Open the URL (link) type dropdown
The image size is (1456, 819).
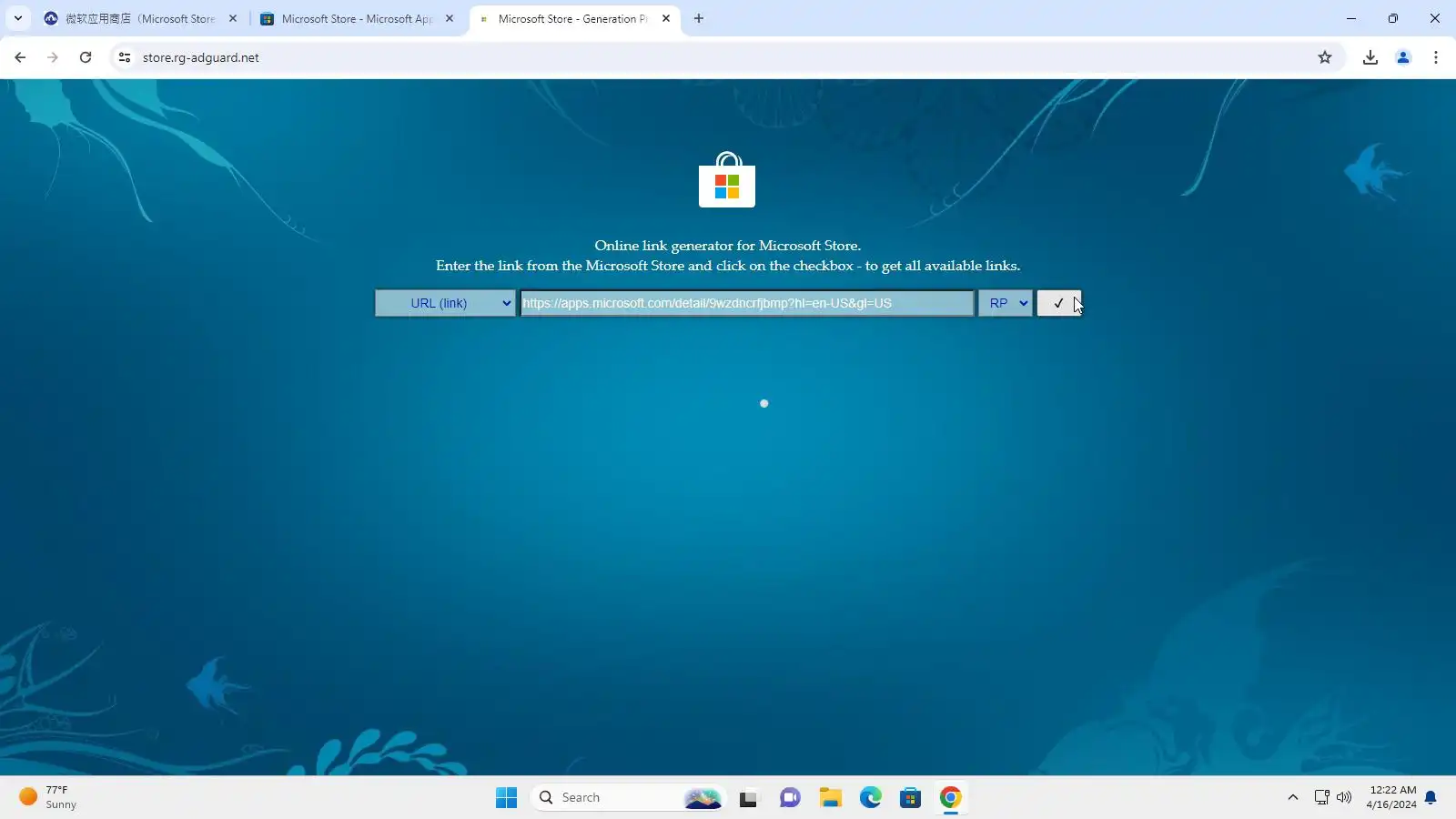pyautogui.click(x=445, y=303)
